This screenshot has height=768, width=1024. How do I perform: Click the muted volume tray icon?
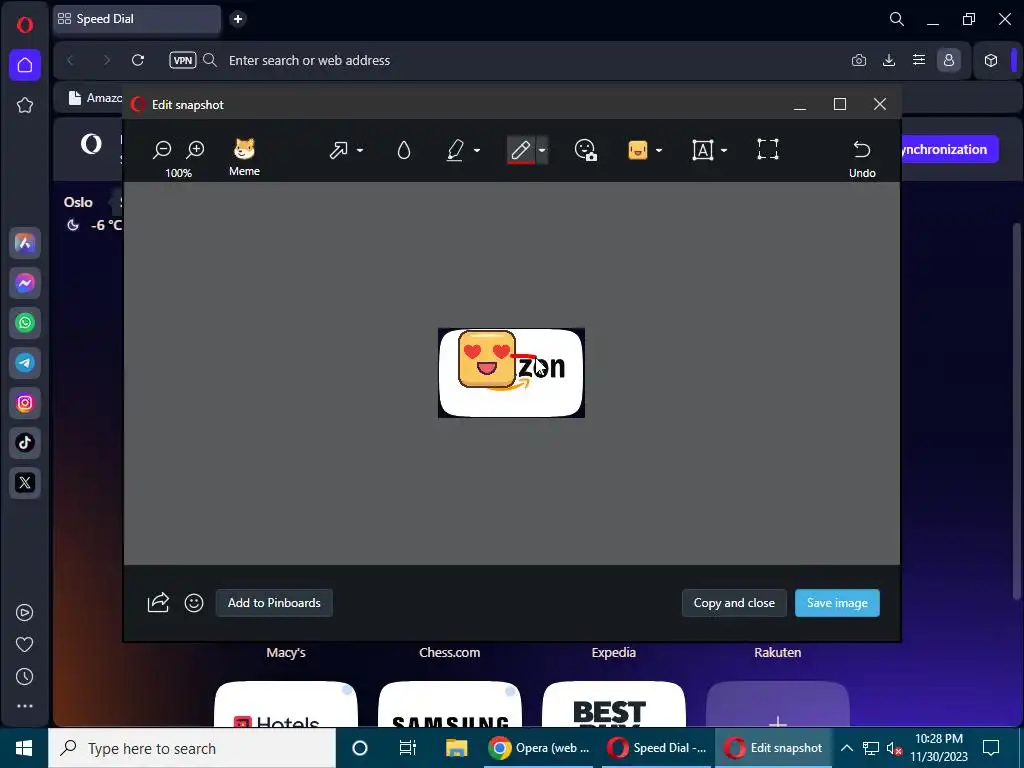pos(894,748)
